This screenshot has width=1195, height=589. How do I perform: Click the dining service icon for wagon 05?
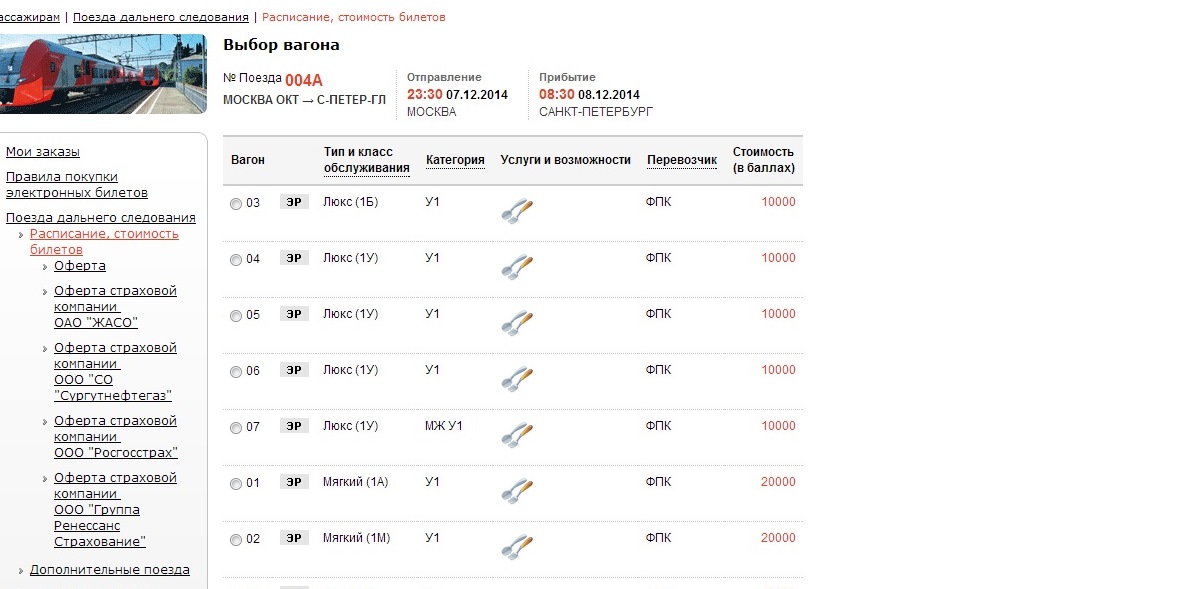pyautogui.click(x=517, y=322)
